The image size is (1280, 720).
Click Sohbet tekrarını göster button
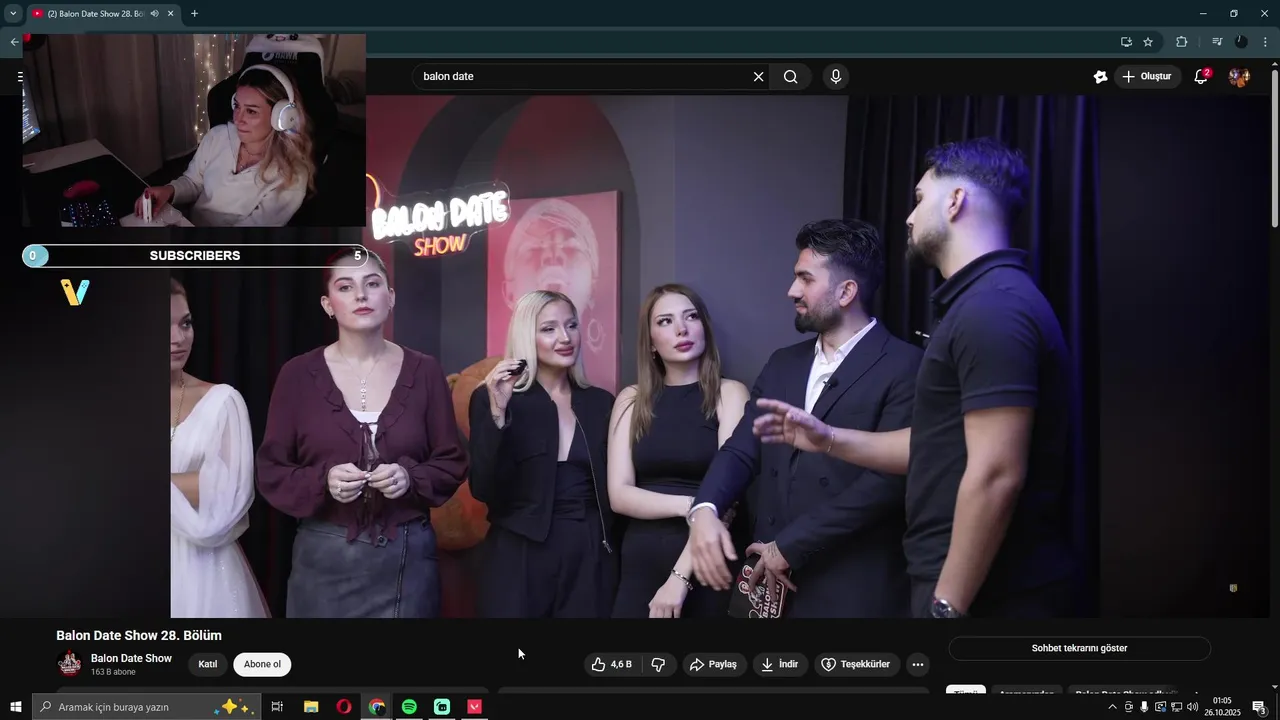click(1079, 648)
